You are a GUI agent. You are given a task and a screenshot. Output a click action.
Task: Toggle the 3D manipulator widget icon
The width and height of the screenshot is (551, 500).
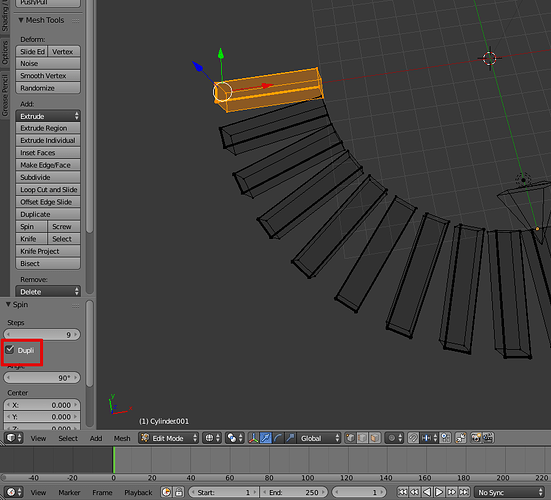[253, 438]
